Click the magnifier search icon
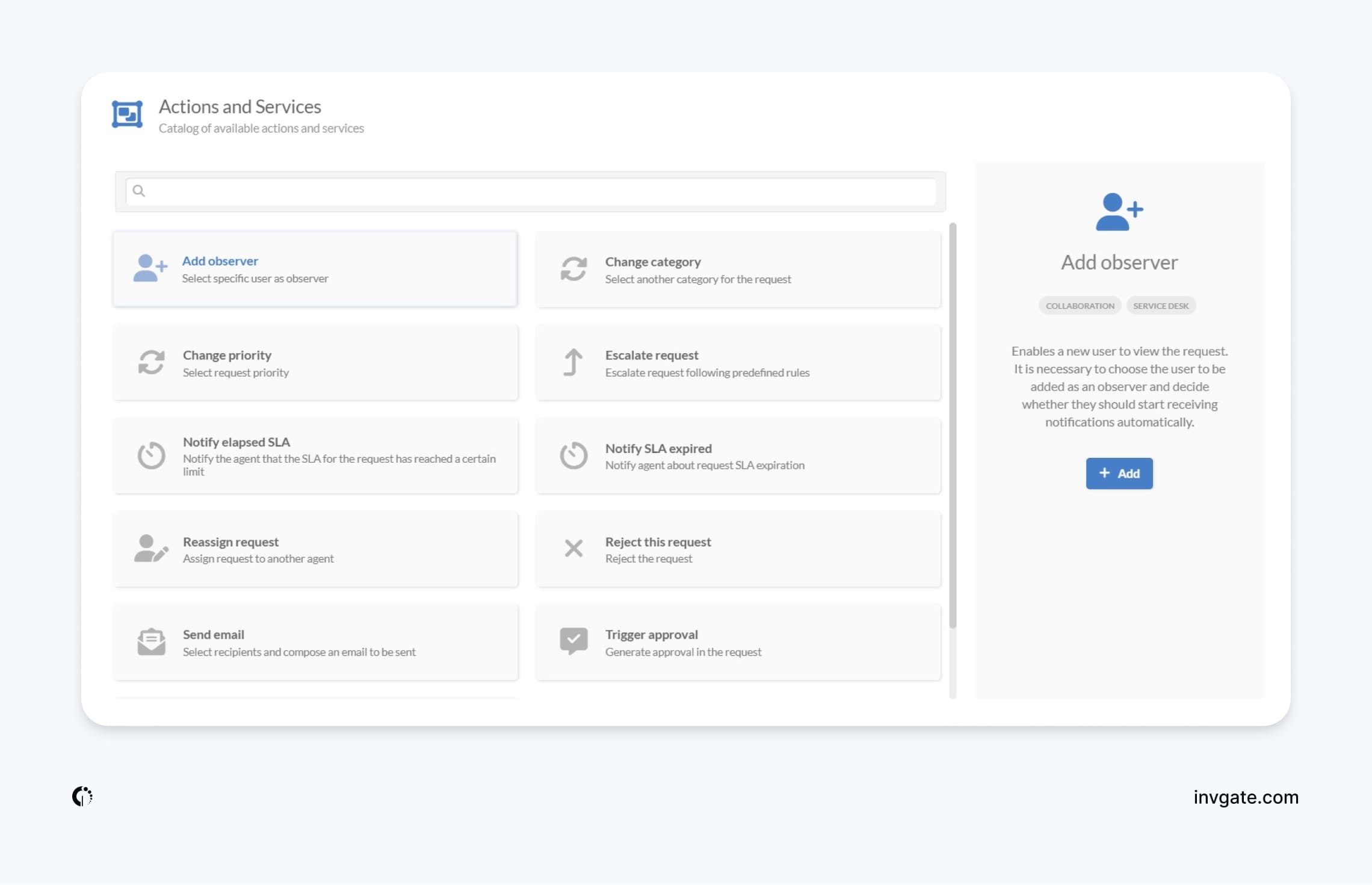Viewport: 1372px width, 885px height. pyautogui.click(x=139, y=191)
